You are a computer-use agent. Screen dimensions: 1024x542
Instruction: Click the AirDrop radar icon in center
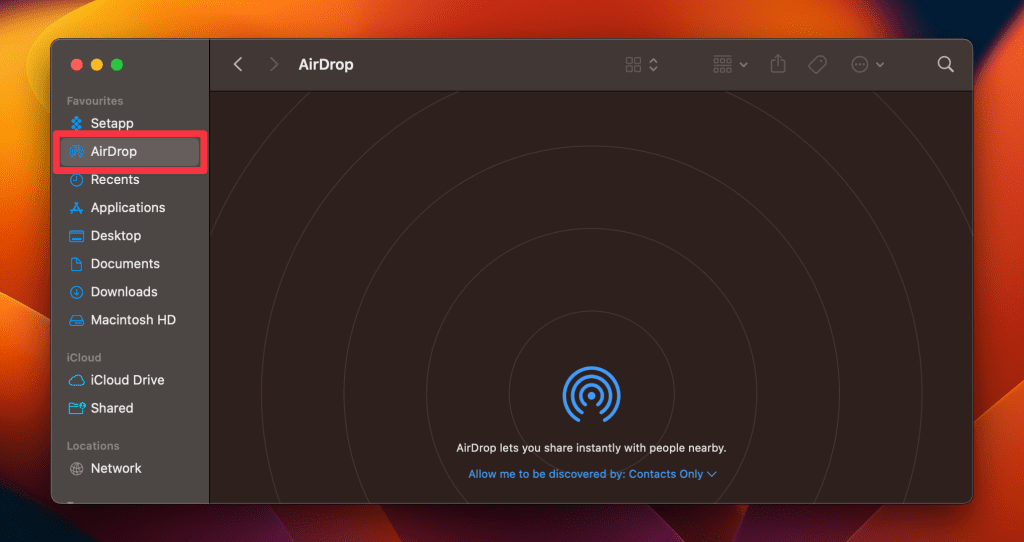point(591,394)
